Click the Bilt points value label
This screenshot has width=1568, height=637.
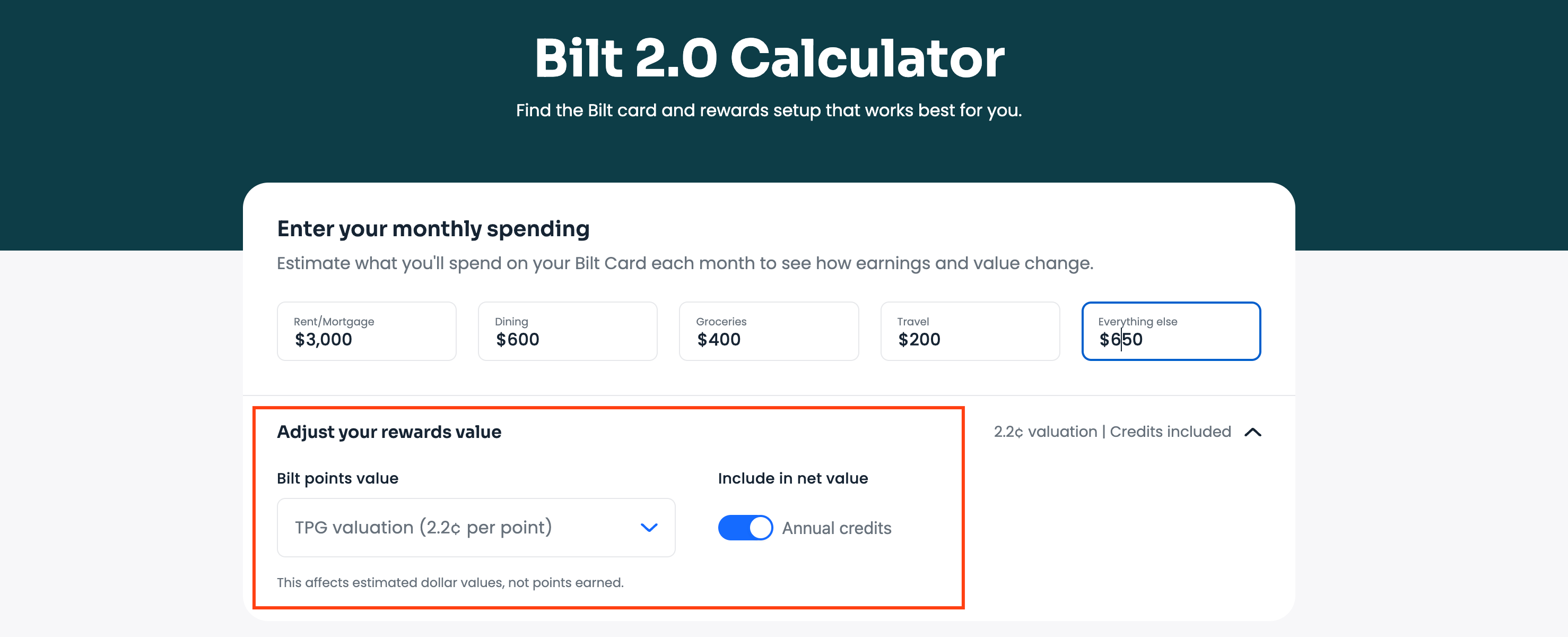(x=337, y=478)
